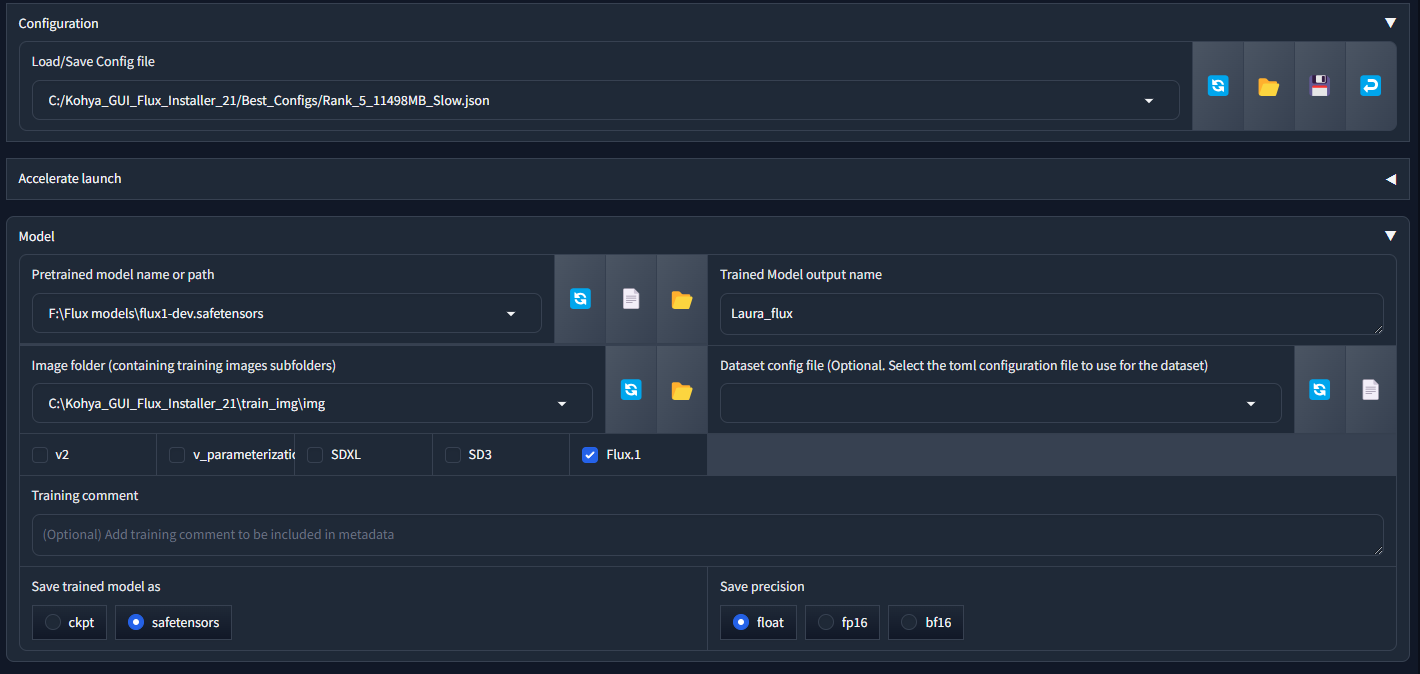This screenshot has width=1420, height=674.
Task: Refresh pretrained model path list
Action: 580,299
